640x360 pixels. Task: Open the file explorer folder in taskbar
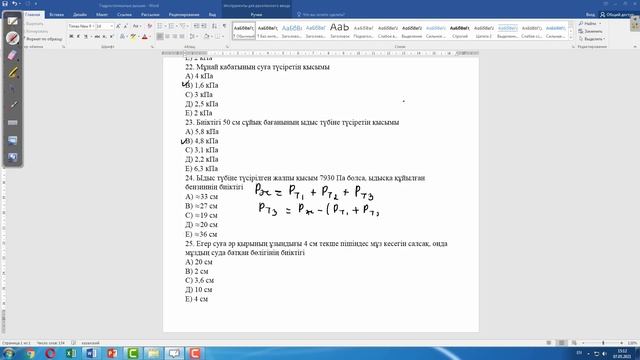click(x=153, y=353)
